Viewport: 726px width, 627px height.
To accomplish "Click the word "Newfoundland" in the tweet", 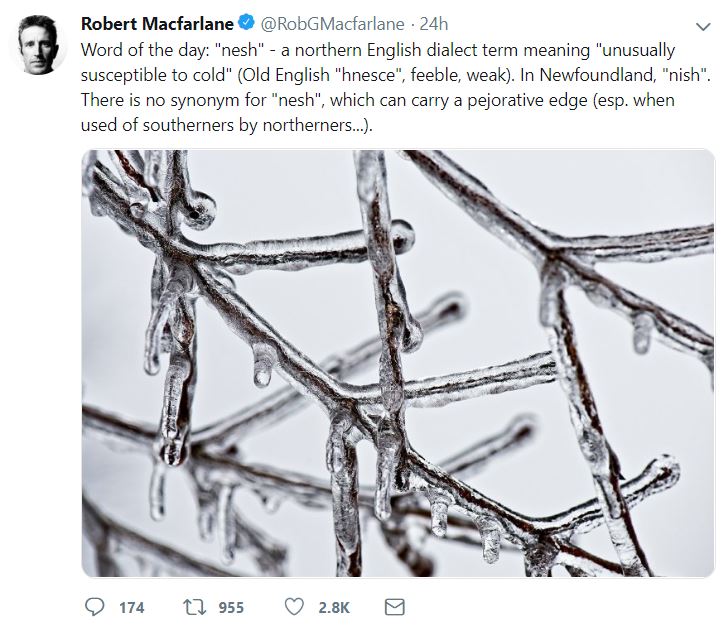I will click(x=595, y=75).
